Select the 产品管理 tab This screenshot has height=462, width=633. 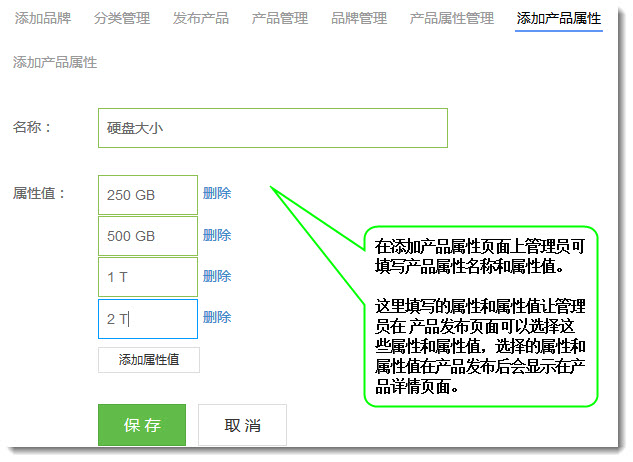pos(280,19)
